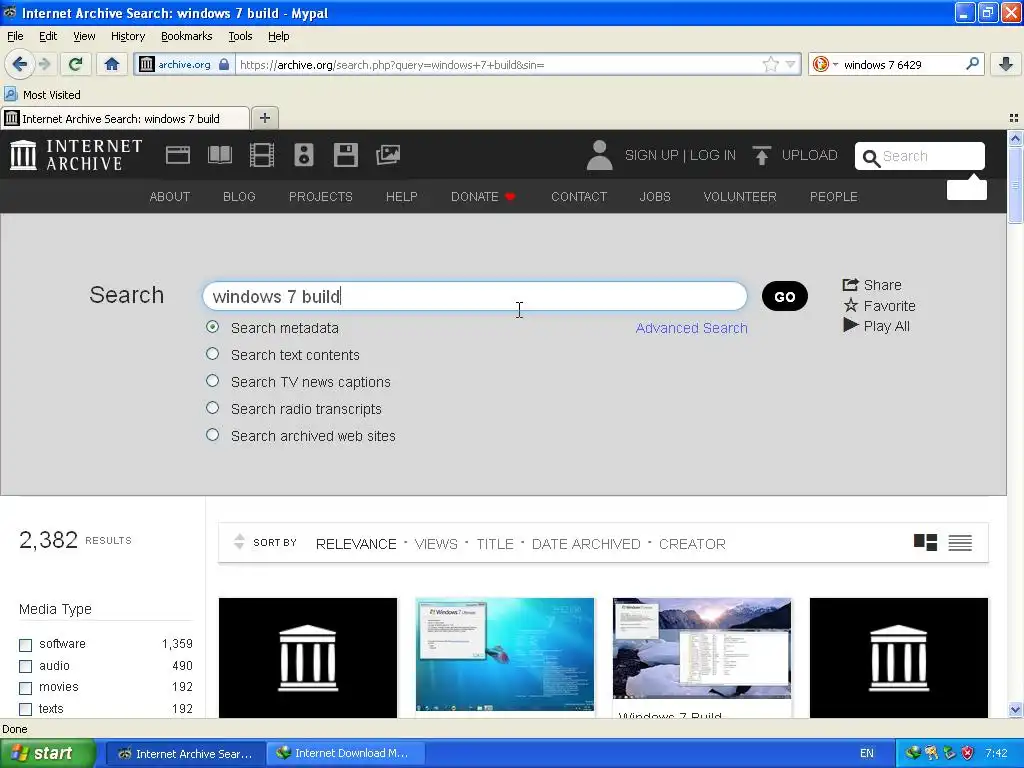Click the Favorite link
The height and width of the screenshot is (768, 1024).
tap(879, 306)
